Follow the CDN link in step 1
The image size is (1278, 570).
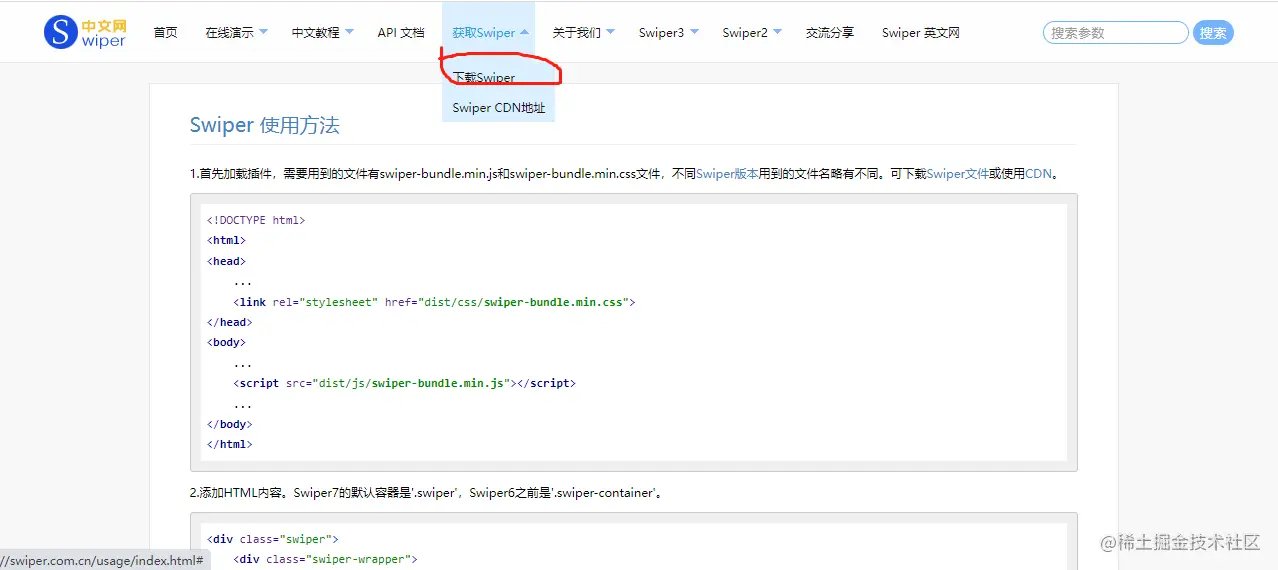click(1038, 173)
